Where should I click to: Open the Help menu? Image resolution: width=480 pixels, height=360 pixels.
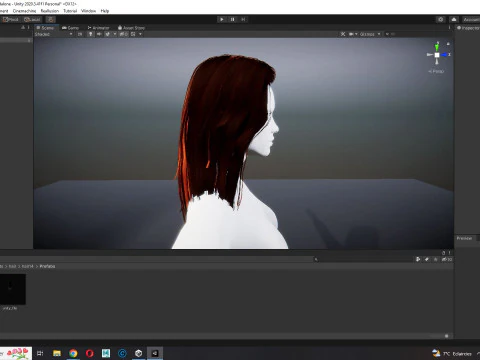click(x=105, y=11)
